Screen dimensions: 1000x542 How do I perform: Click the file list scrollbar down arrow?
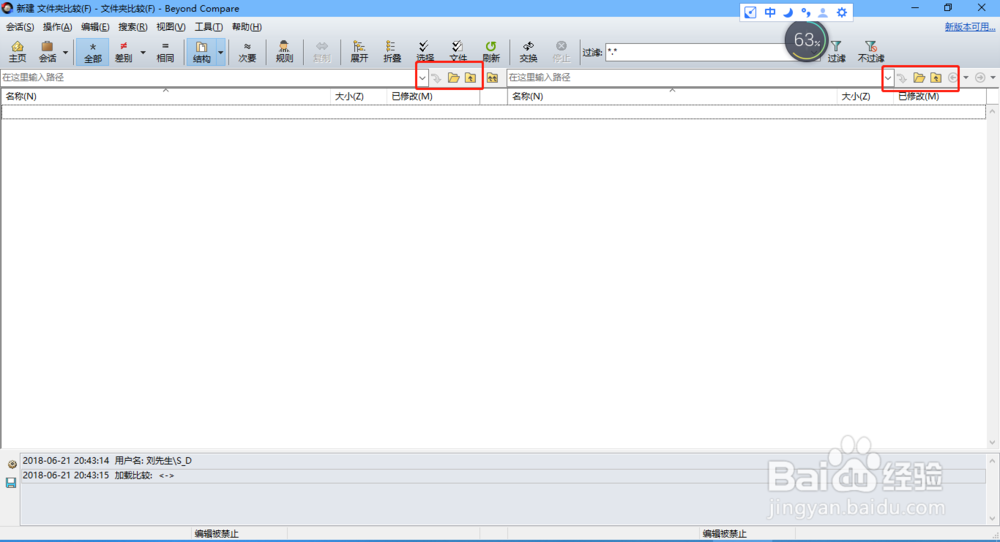[992, 443]
